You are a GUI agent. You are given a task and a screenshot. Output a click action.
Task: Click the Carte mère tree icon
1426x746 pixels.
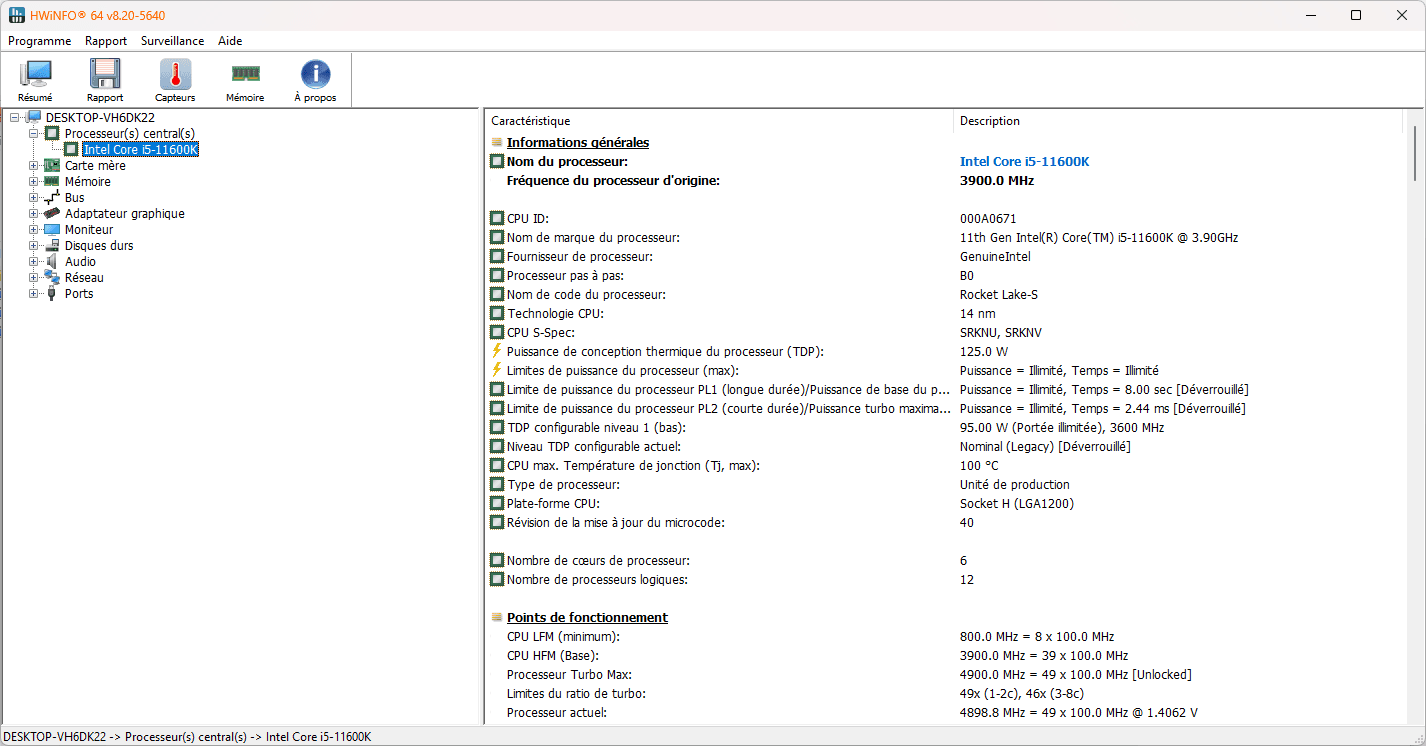click(51, 166)
